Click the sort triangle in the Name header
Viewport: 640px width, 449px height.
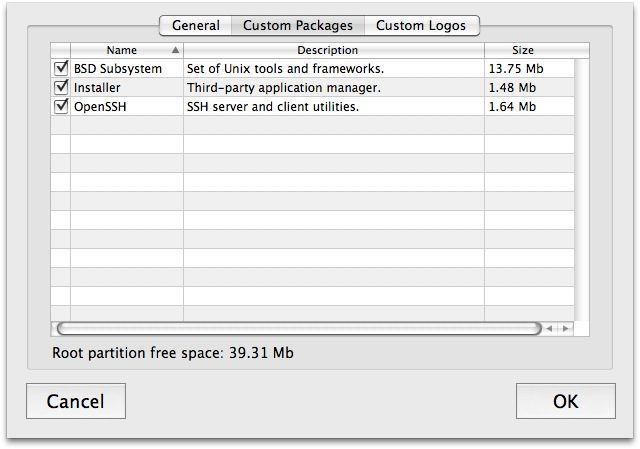(x=176, y=50)
